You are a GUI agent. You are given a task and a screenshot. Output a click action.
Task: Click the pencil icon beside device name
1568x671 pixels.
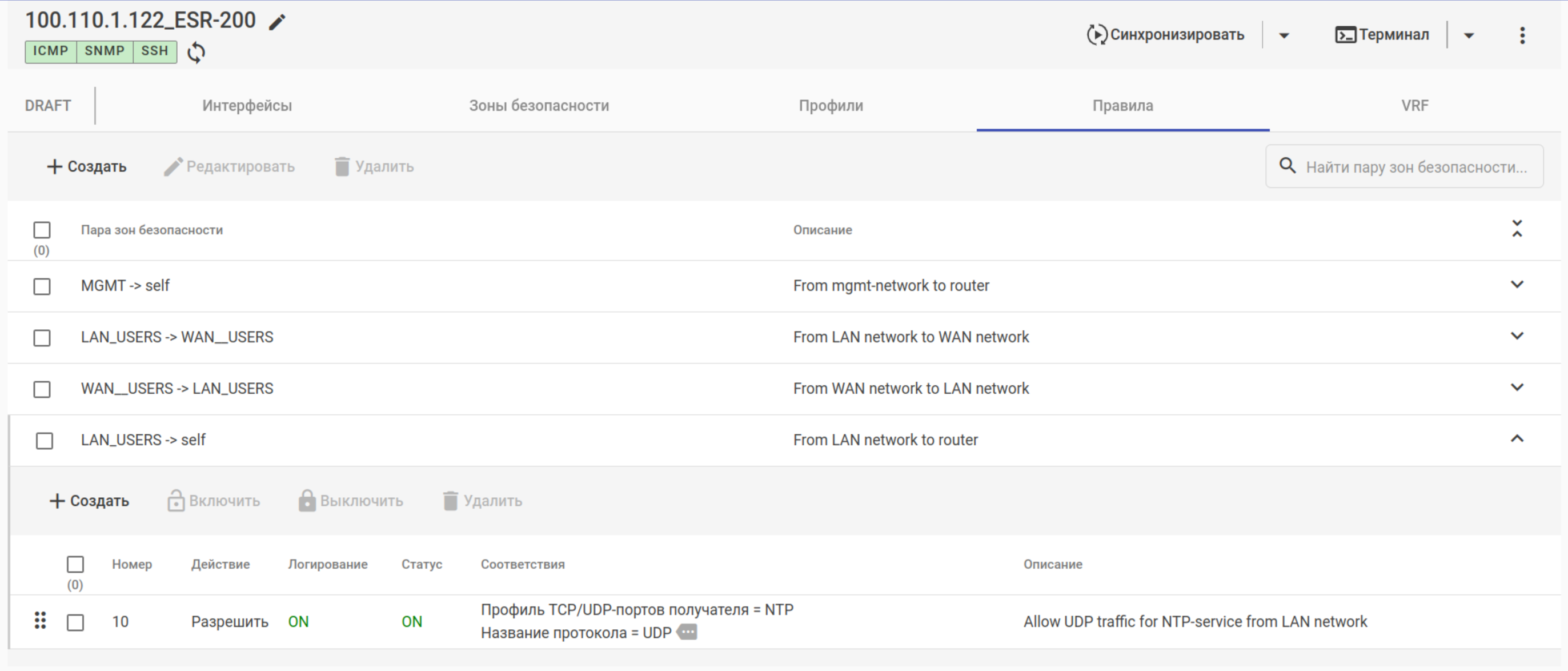click(277, 22)
